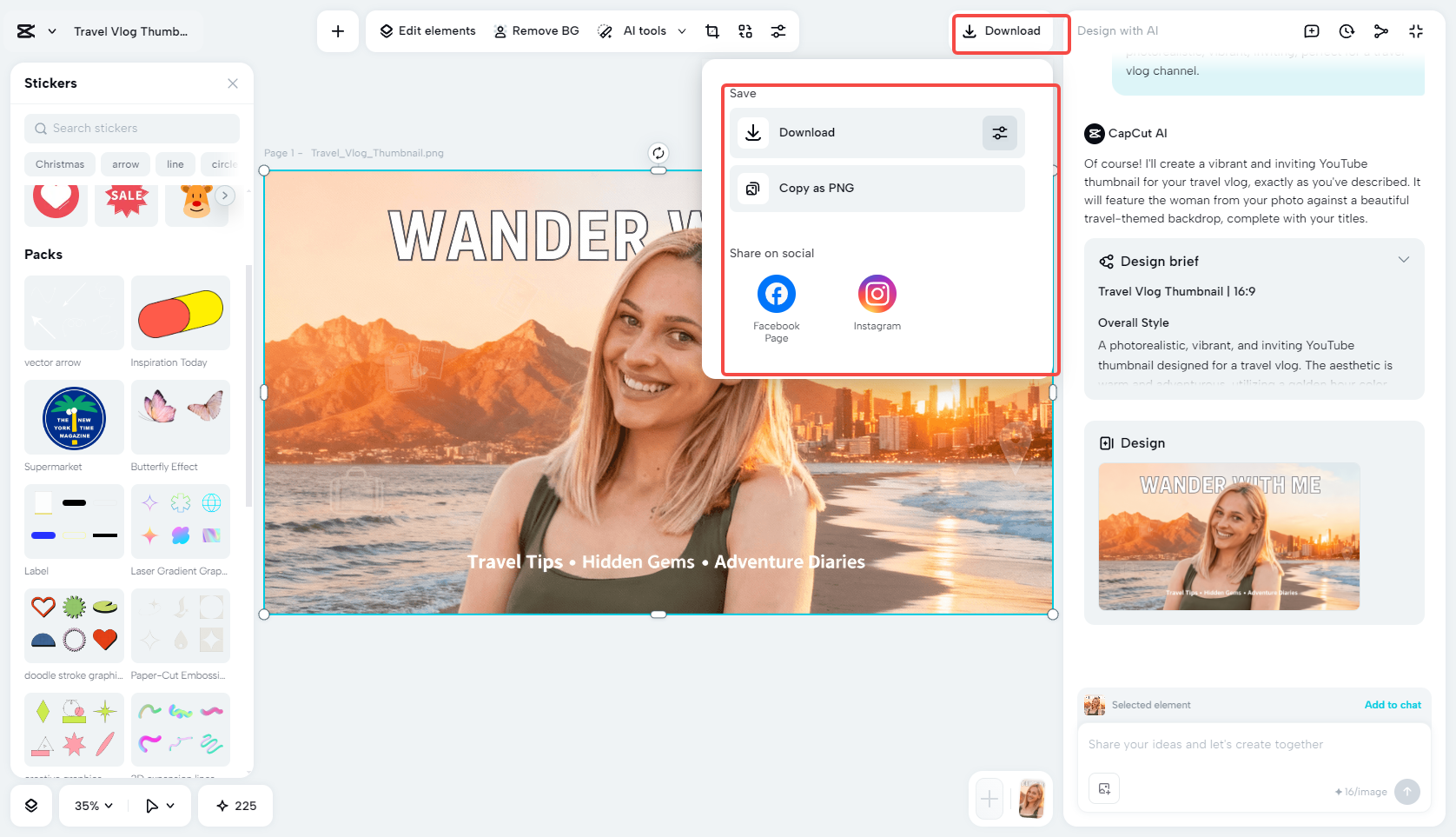Open the 35% zoom level dropdown

91,806
